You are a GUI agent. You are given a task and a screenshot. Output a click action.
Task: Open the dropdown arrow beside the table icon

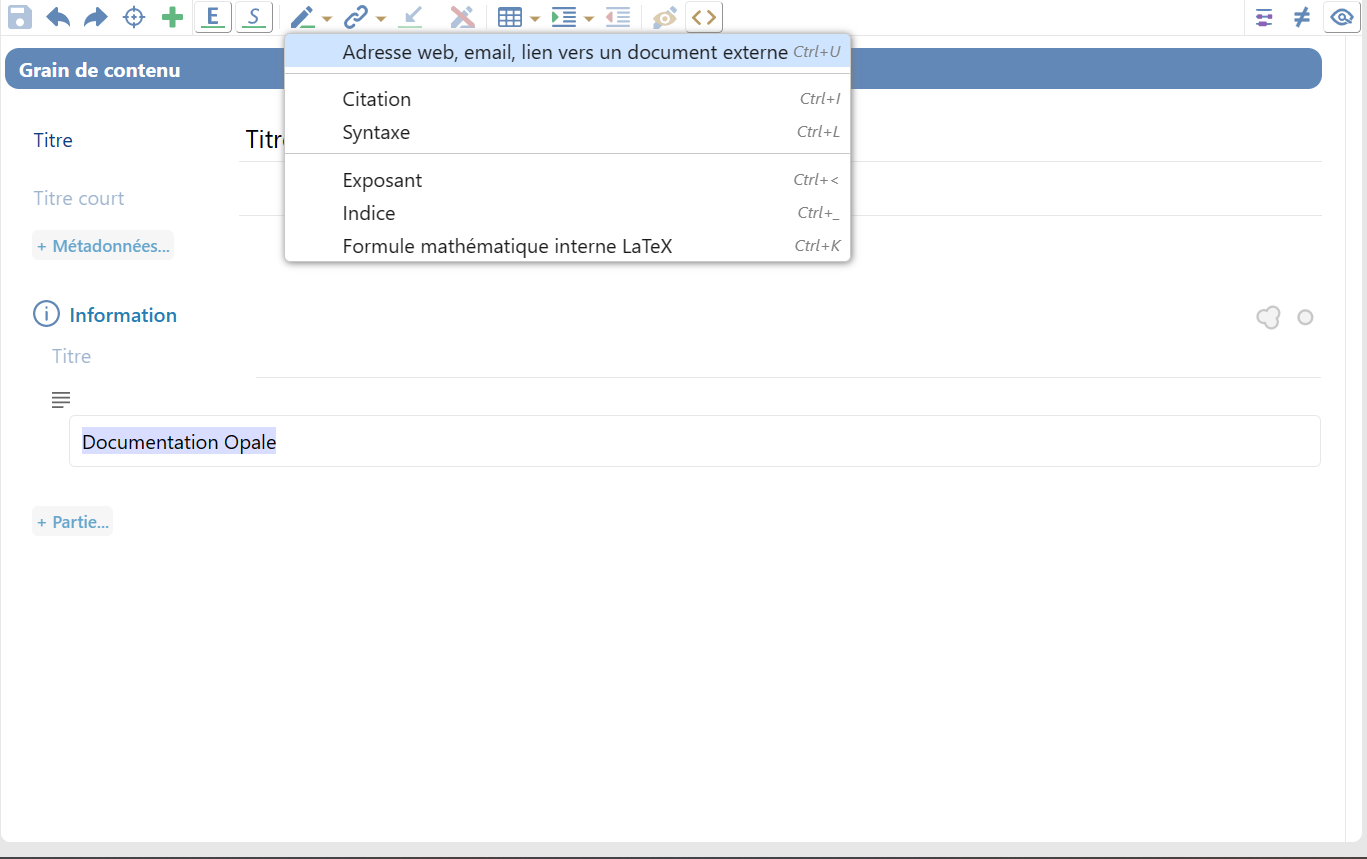point(535,18)
